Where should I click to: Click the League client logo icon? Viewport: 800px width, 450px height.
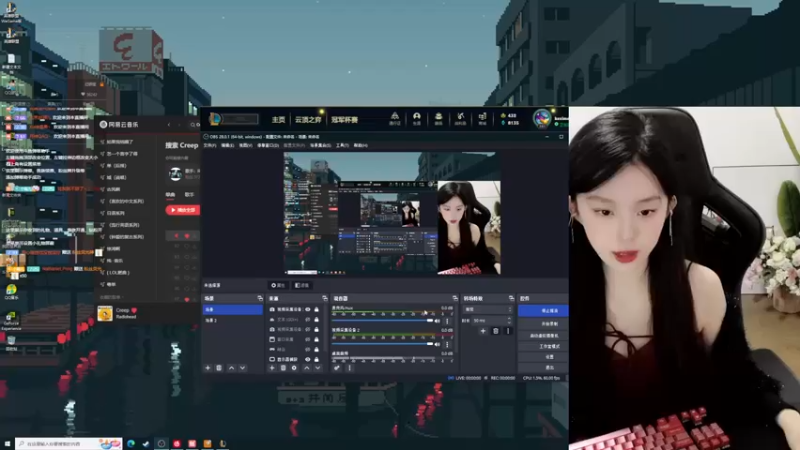coord(215,119)
